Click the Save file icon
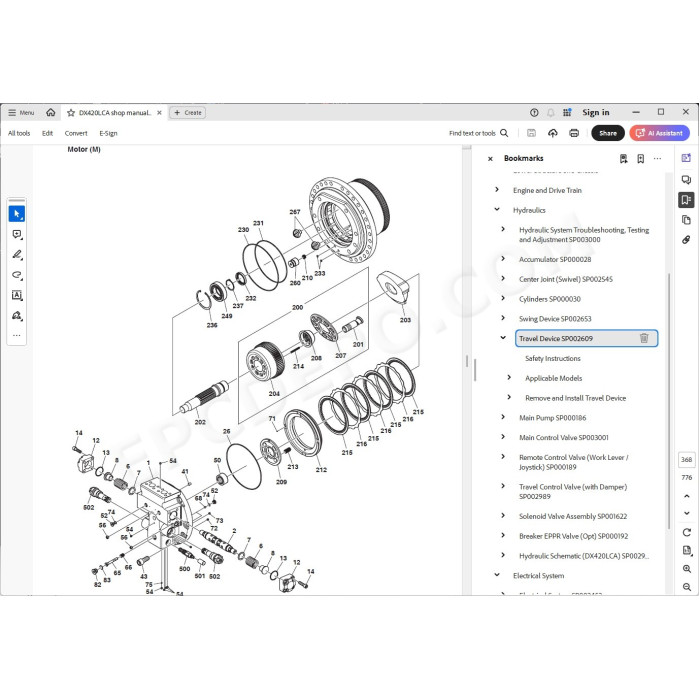Image resolution: width=700 pixels, height=700 pixels. tap(531, 133)
